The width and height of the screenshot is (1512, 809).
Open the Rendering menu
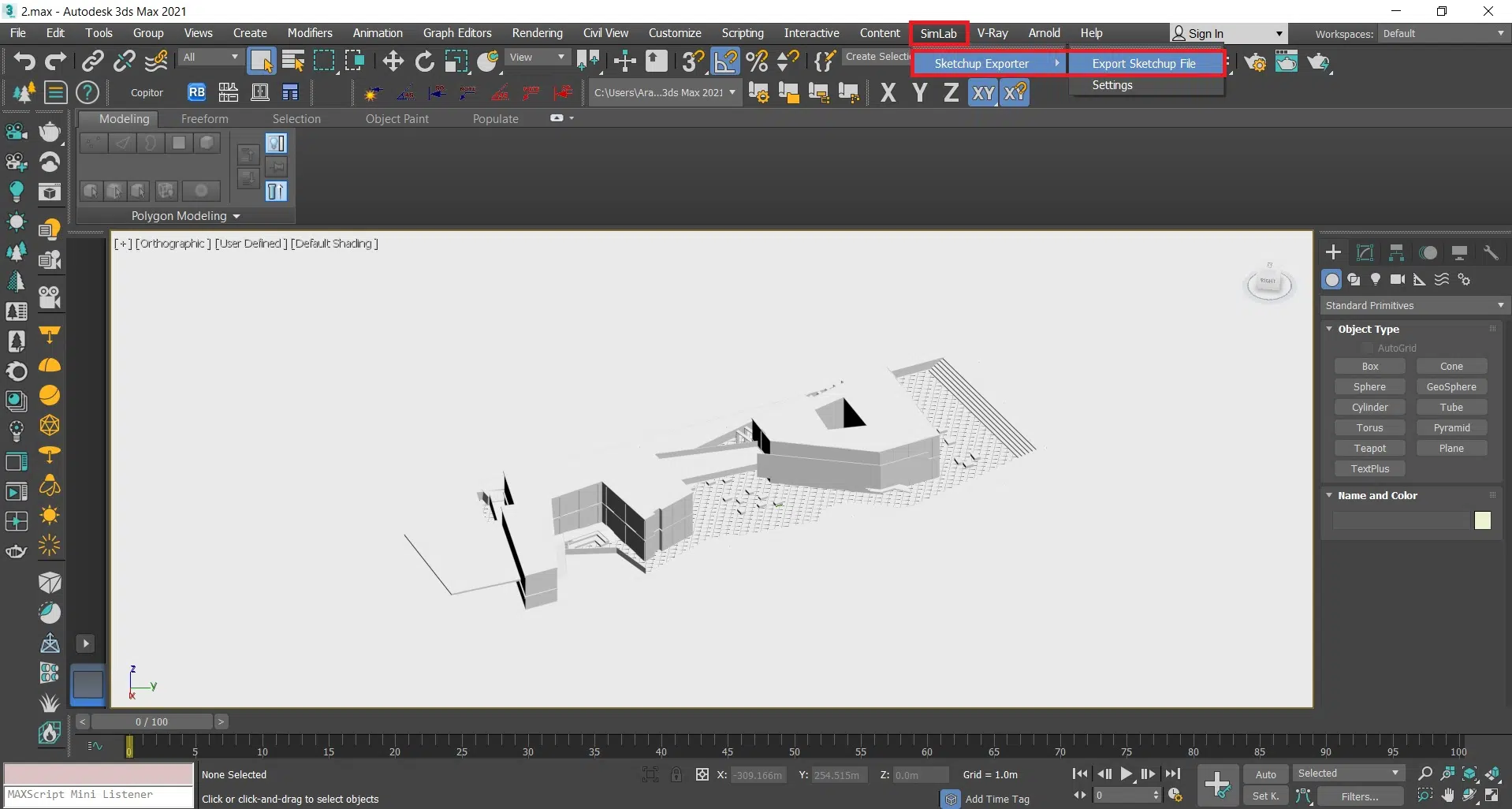[x=537, y=33]
